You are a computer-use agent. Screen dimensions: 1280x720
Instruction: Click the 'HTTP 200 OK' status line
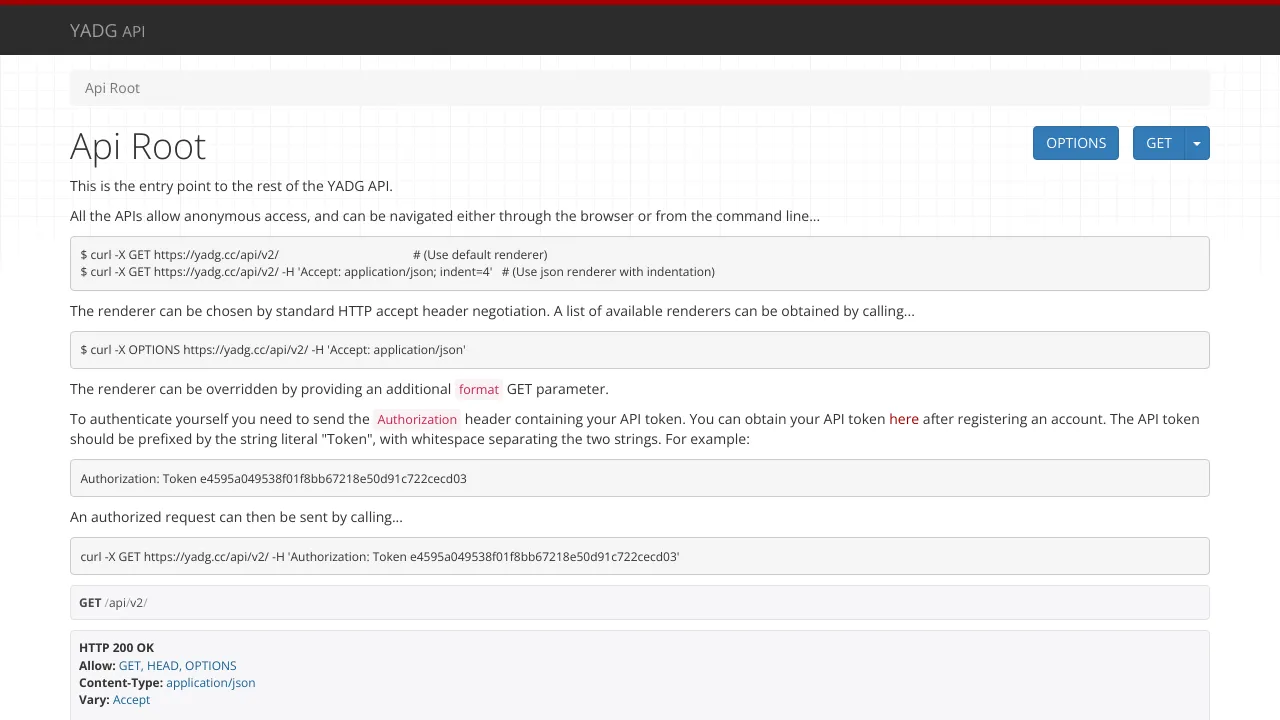click(116, 648)
